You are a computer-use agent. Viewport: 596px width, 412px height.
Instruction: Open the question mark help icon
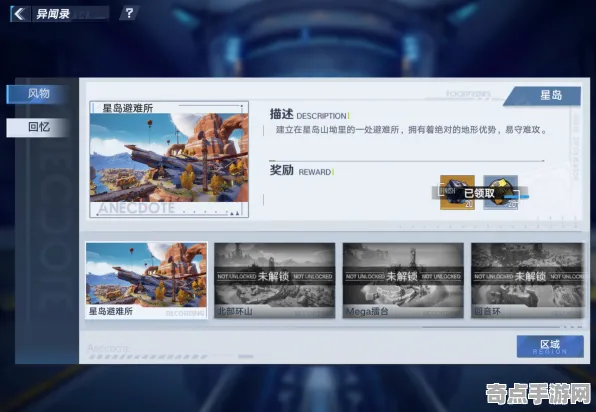click(129, 13)
